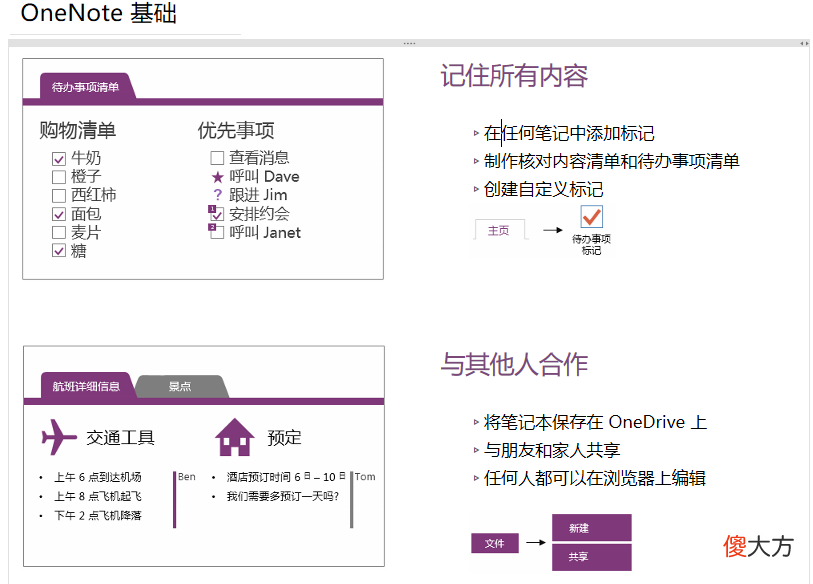Click the 文件 button
The image size is (813, 584).
click(495, 543)
